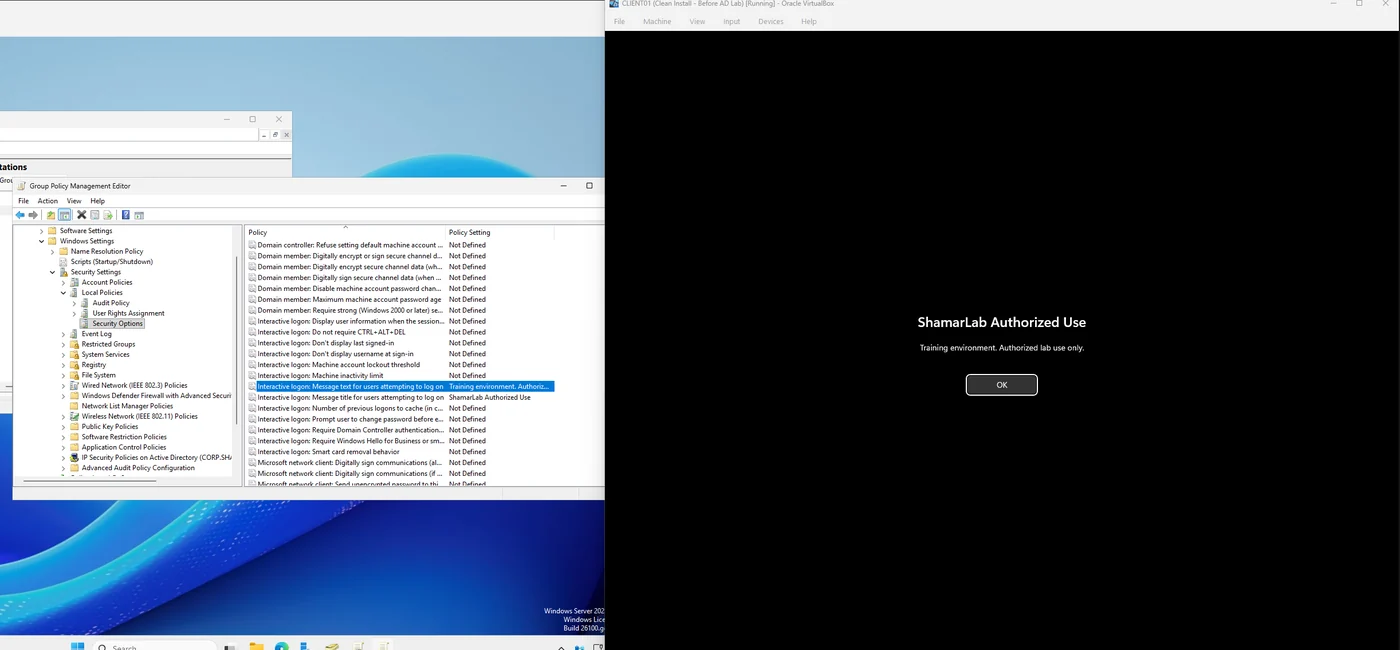
Task: Click the tree pane vertical scrollbar
Action: (237, 340)
